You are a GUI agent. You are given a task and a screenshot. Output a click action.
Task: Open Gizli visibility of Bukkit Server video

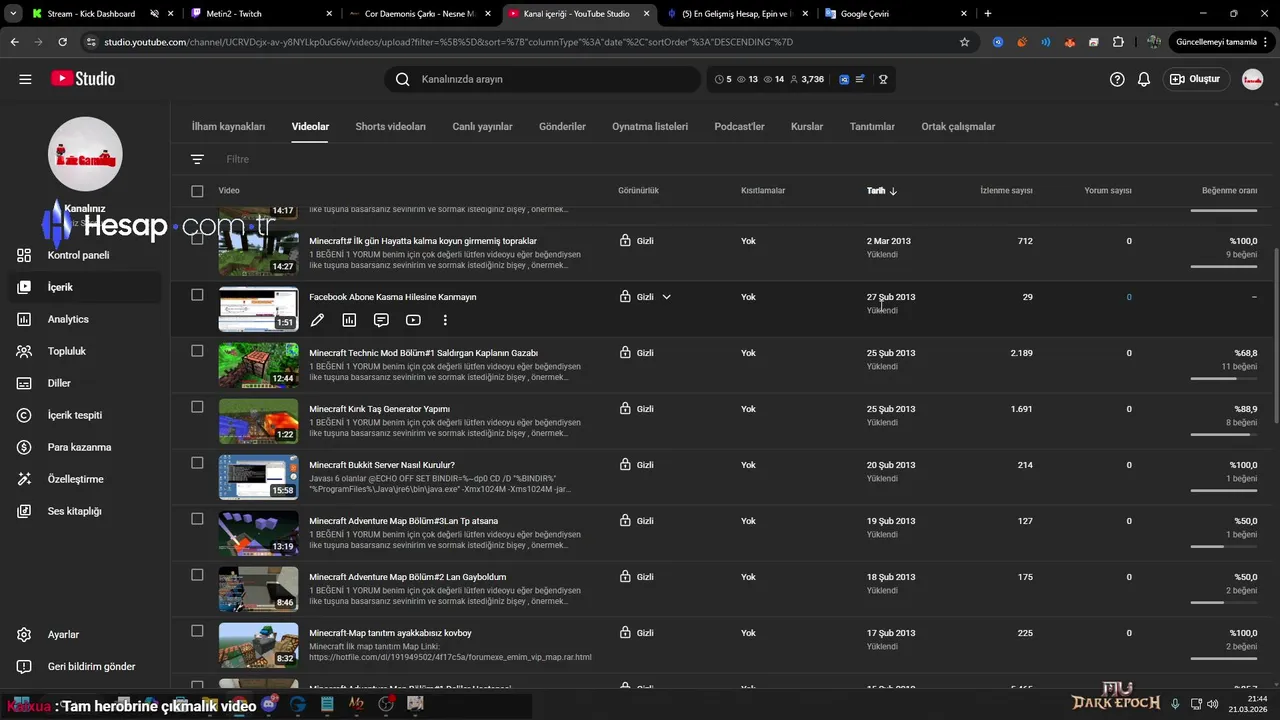coord(636,465)
